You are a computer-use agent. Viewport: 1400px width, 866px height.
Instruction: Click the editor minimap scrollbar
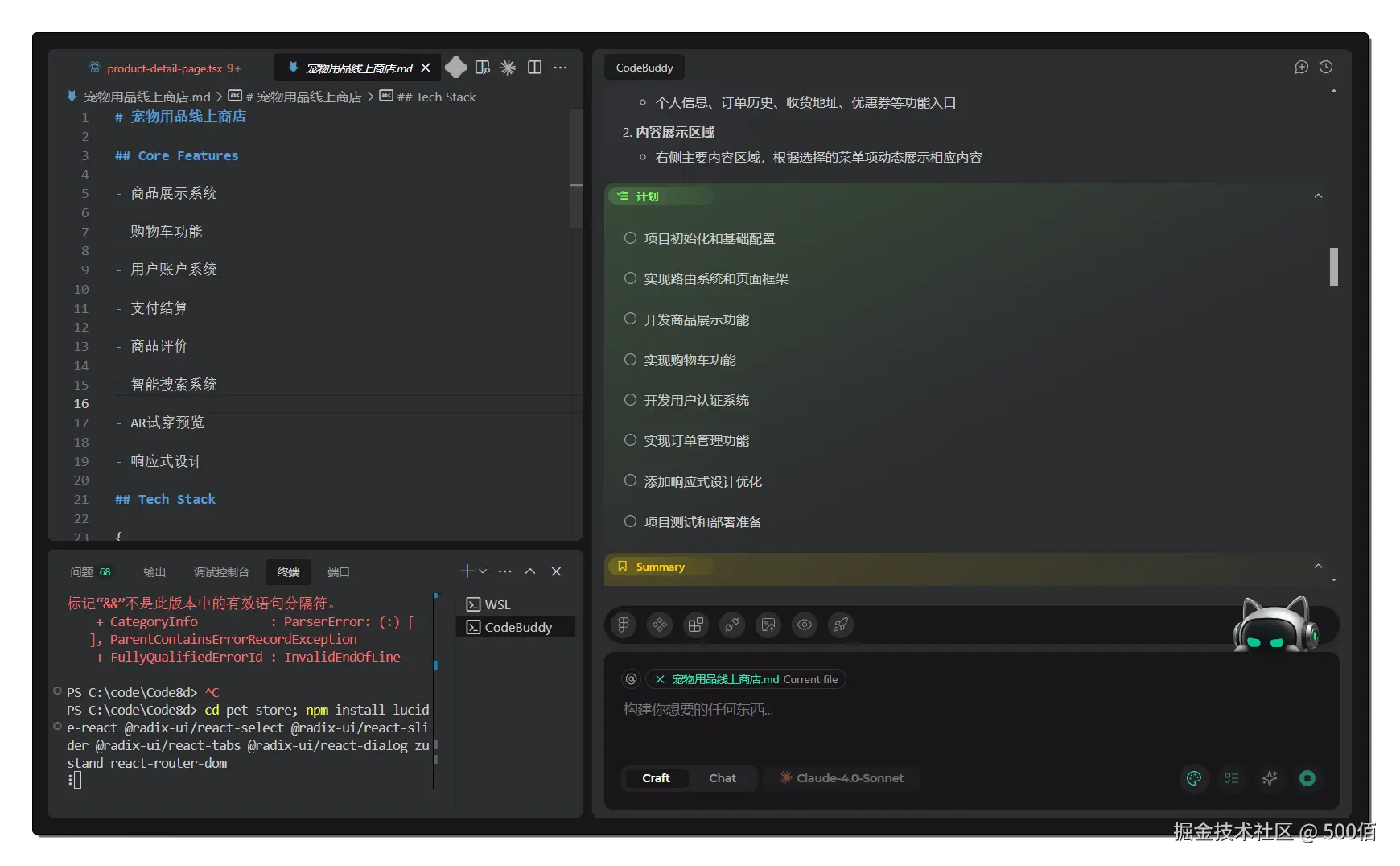click(577, 167)
